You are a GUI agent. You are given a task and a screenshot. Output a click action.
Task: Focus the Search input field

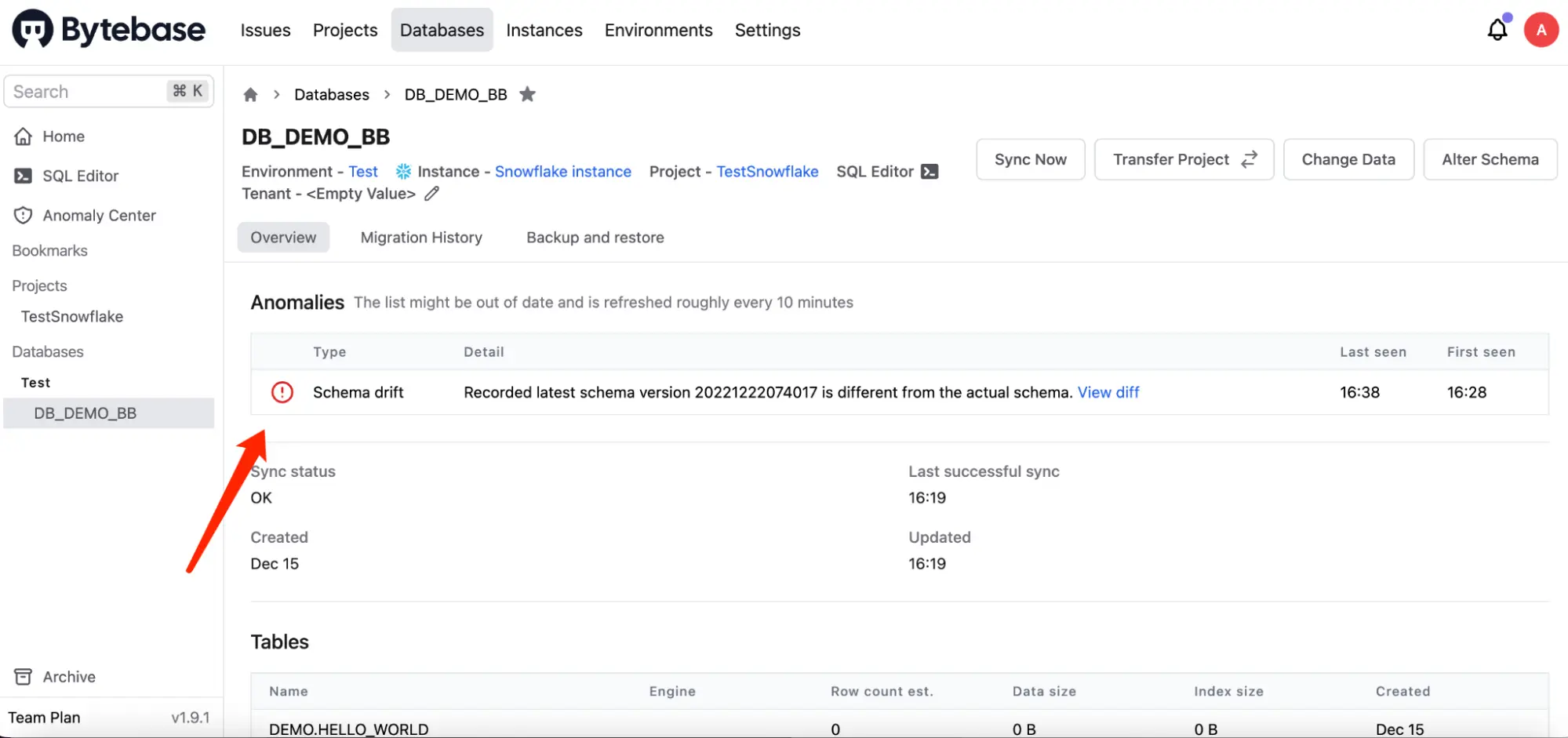pyautogui.click(x=109, y=92)
